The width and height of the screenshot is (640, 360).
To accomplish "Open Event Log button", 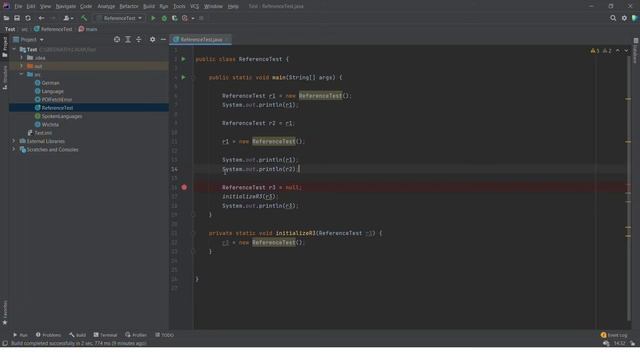I will tap(614, 335).
